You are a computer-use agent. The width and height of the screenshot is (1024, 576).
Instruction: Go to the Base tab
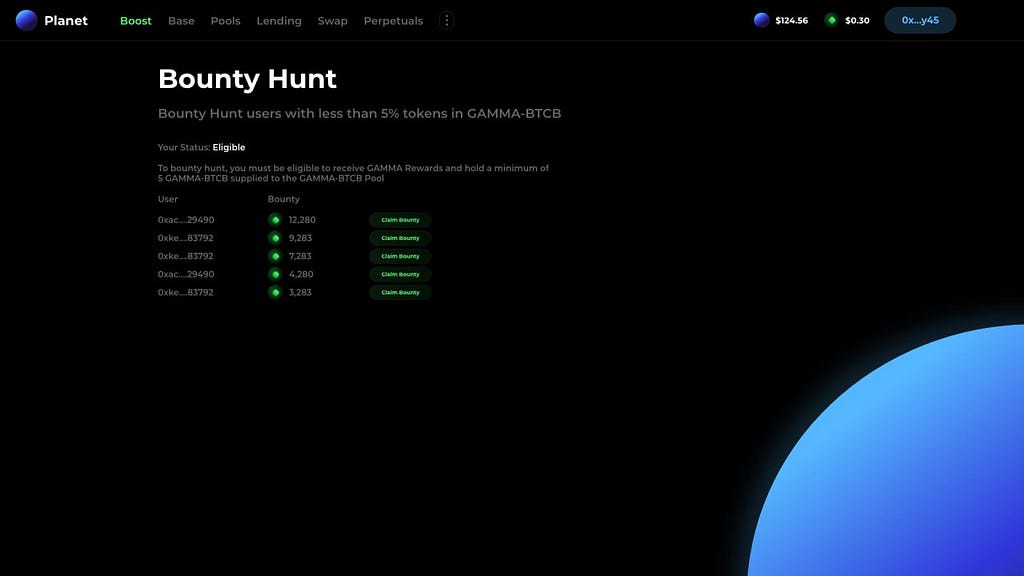point(181,21)
